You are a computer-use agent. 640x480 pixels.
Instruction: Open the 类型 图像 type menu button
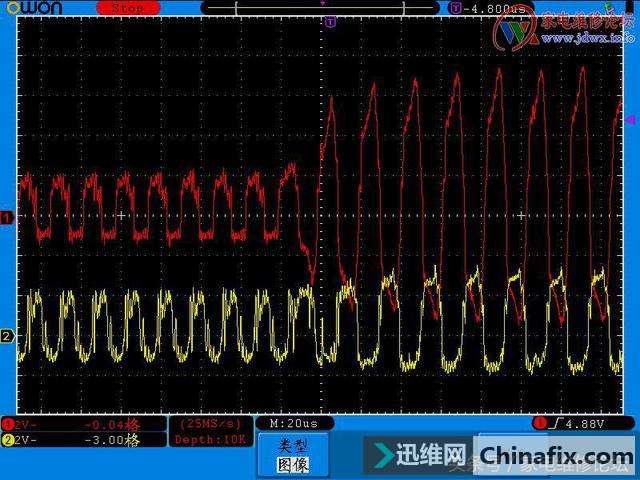[x=294, y=455]
